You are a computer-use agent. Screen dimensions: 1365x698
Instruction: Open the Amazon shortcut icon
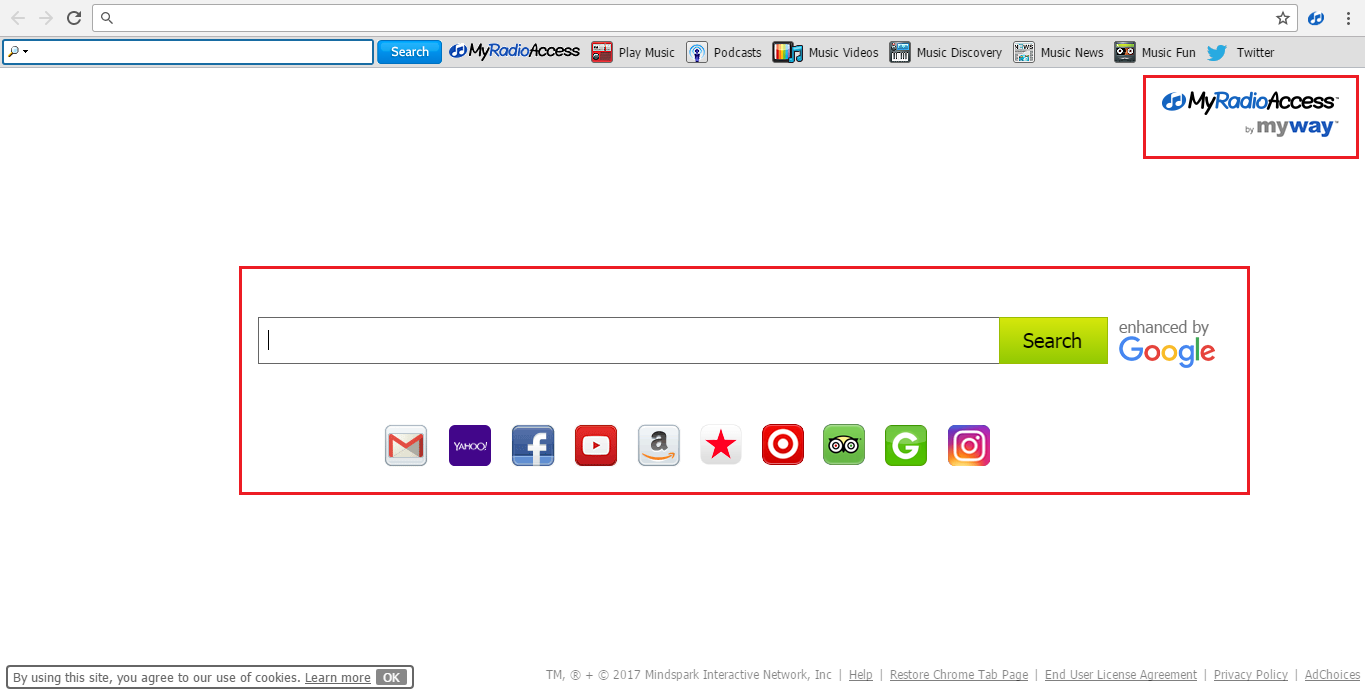[659, 445]
